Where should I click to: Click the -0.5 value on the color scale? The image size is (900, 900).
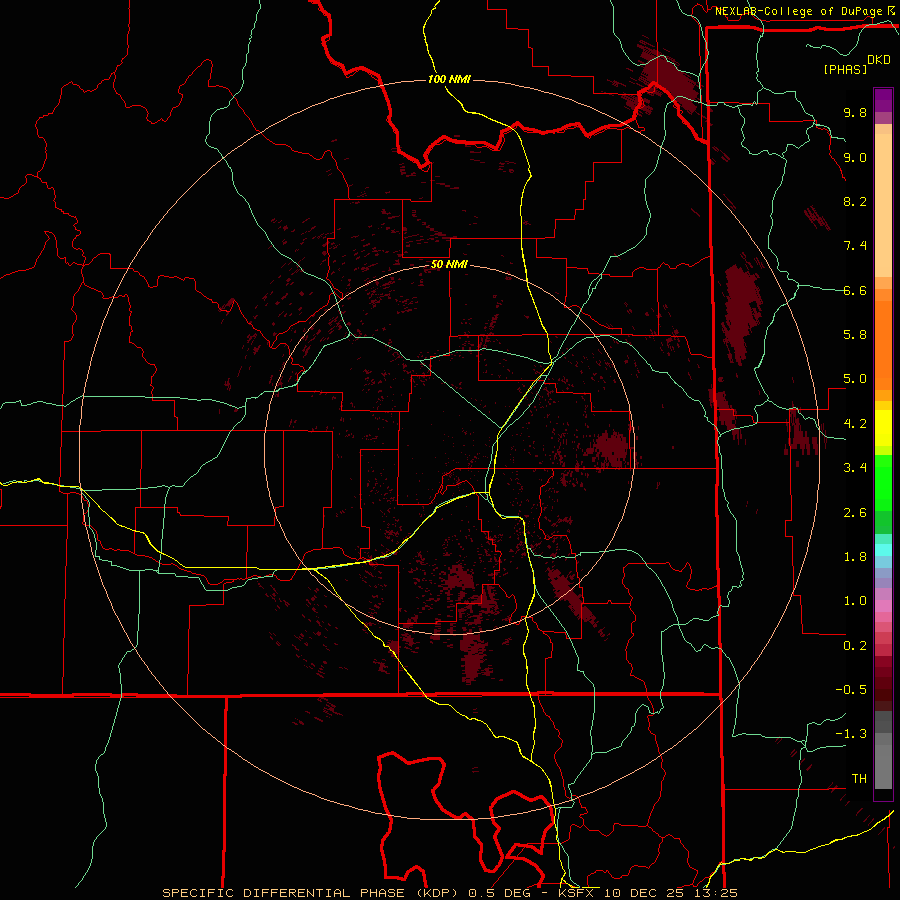click(x=851, y=690)
